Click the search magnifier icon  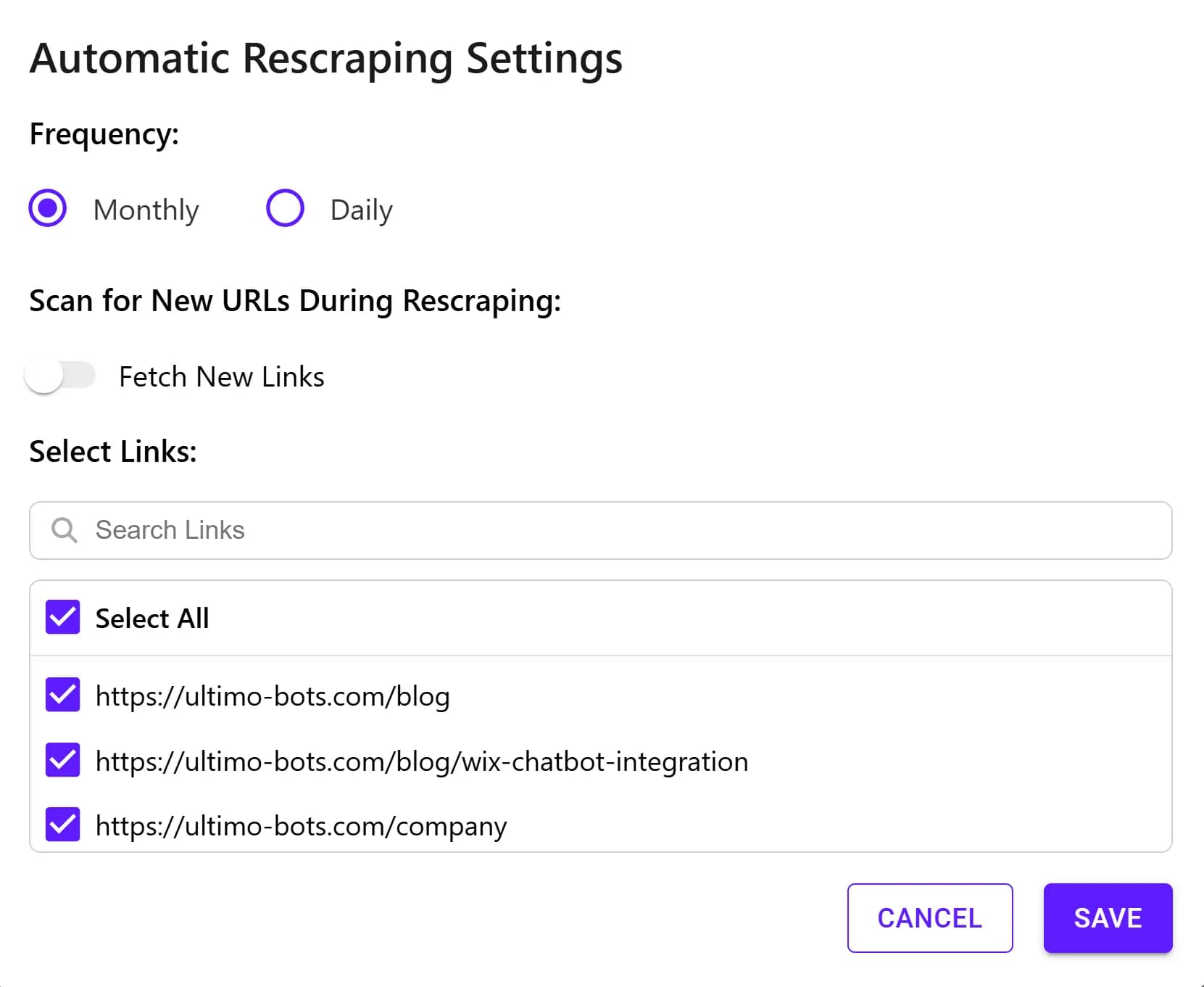64,530
